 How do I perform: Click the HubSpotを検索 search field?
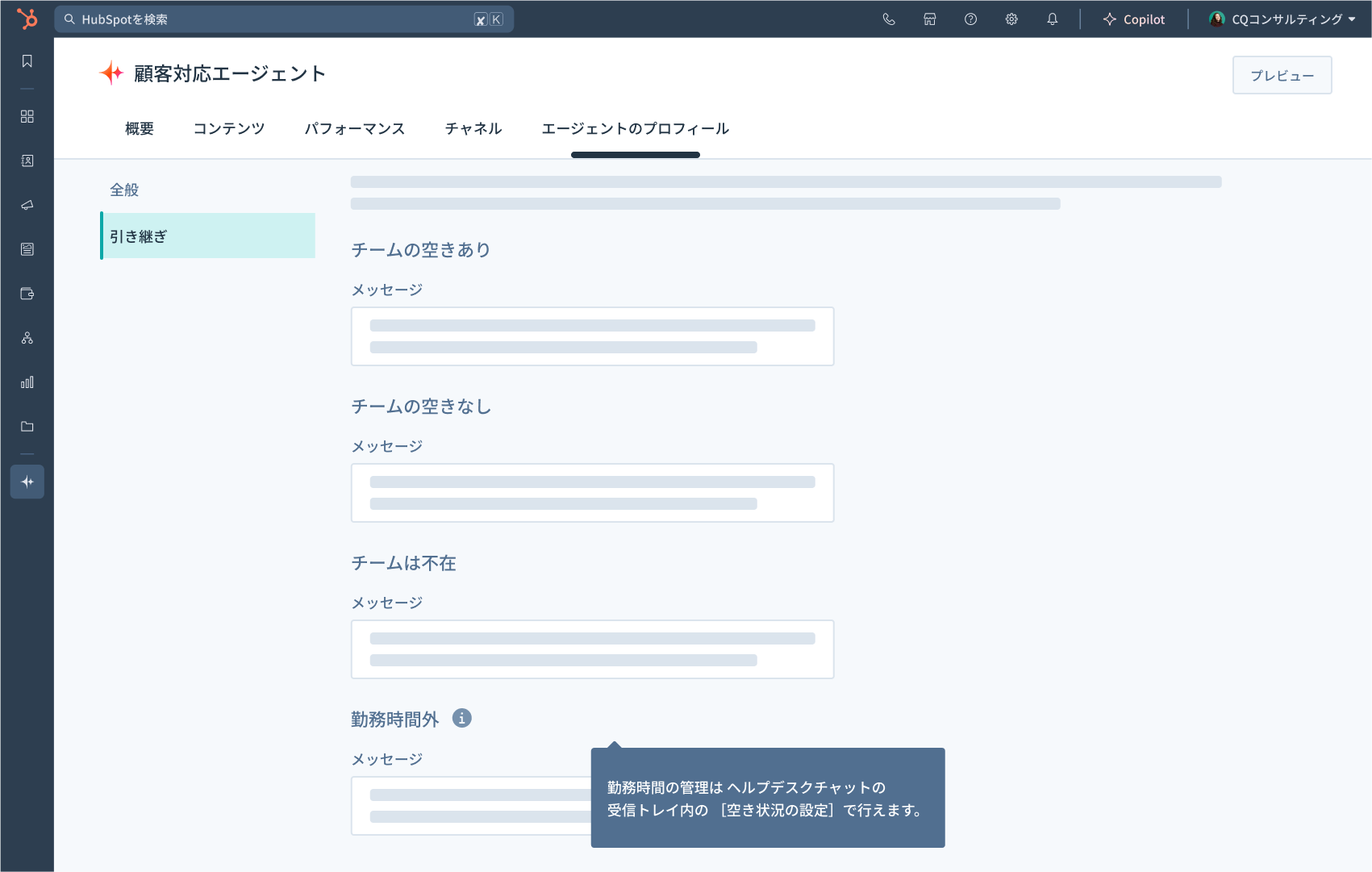click(284, 19)
